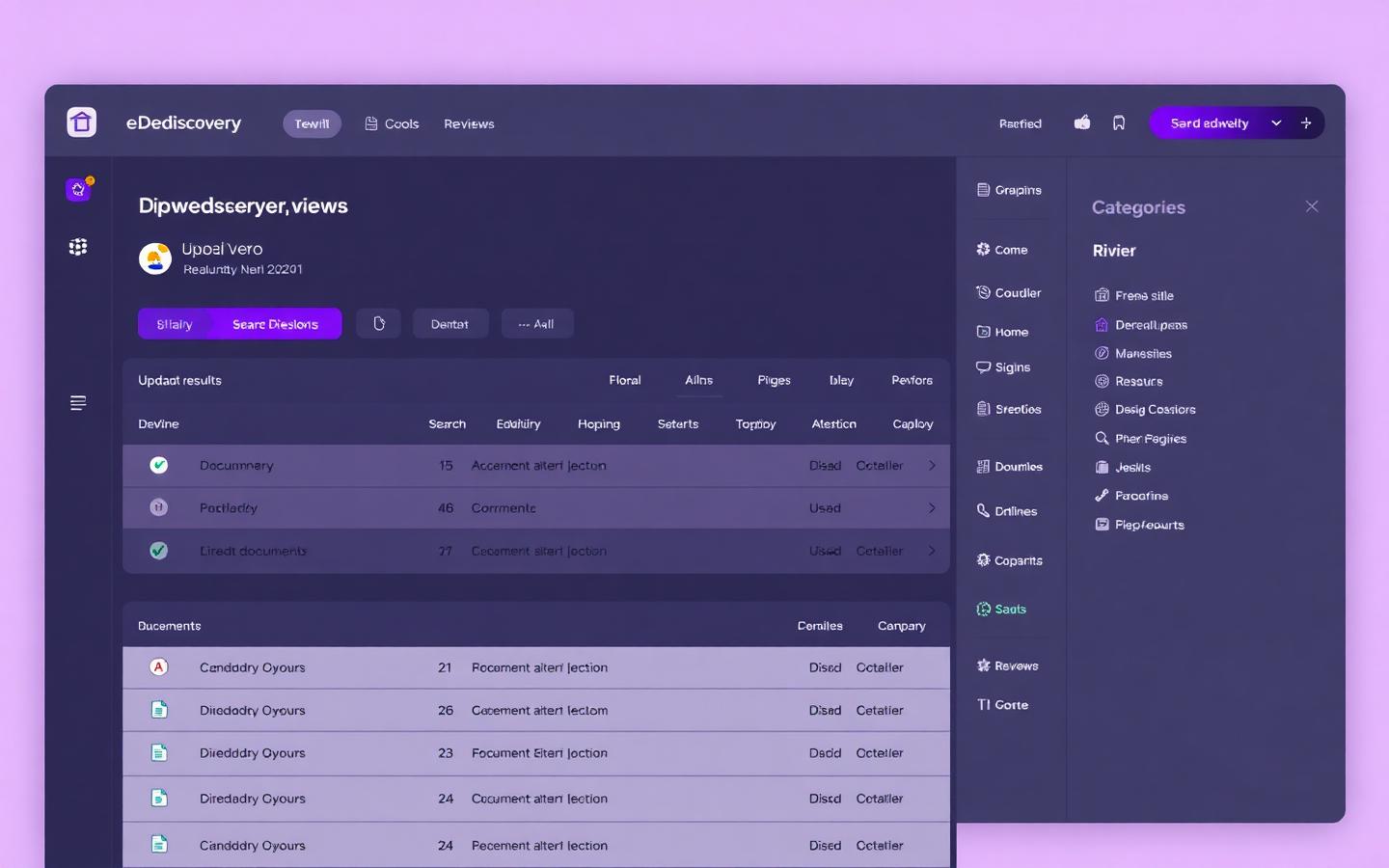Select Plepfeourts category
The height and width of the screenshot is (868, 1389).
point(1139,525)
